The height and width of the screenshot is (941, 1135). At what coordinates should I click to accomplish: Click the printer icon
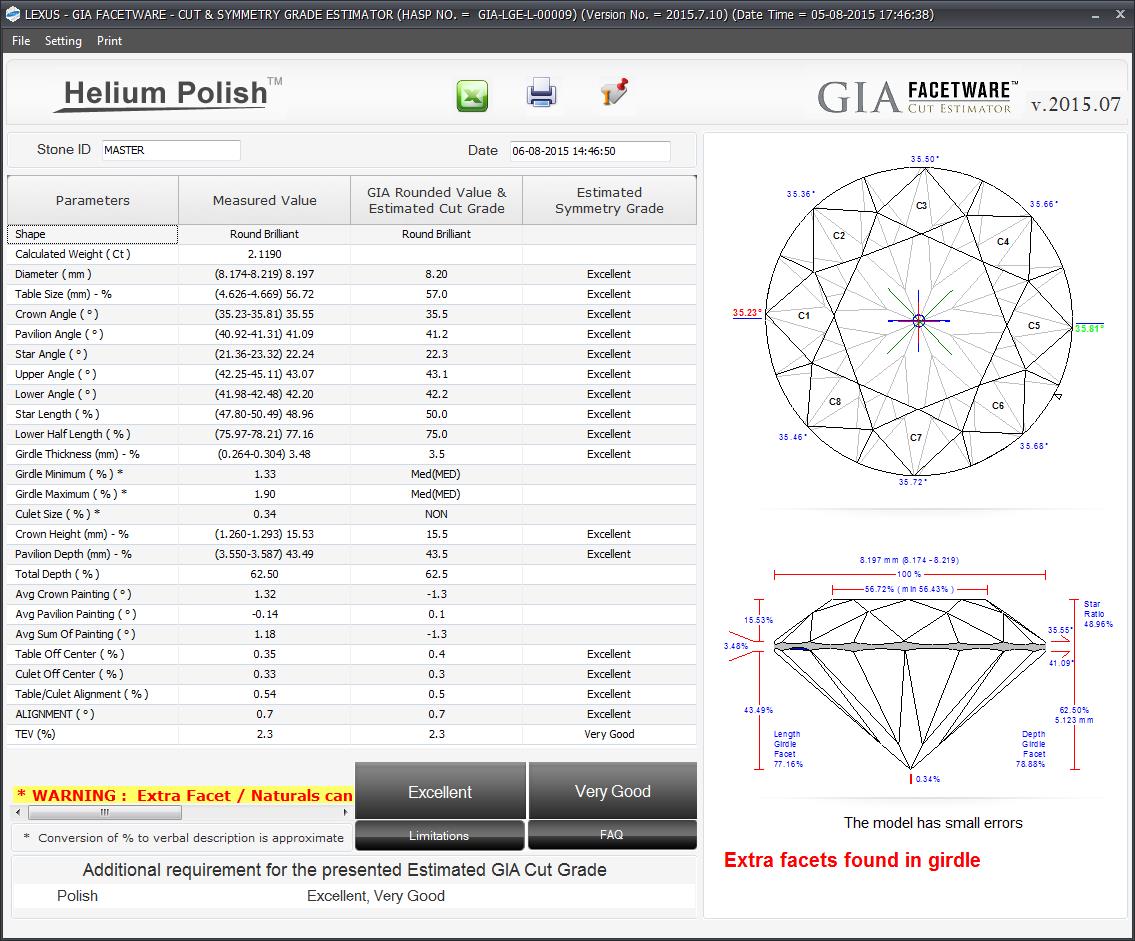[x=541, y=93]
